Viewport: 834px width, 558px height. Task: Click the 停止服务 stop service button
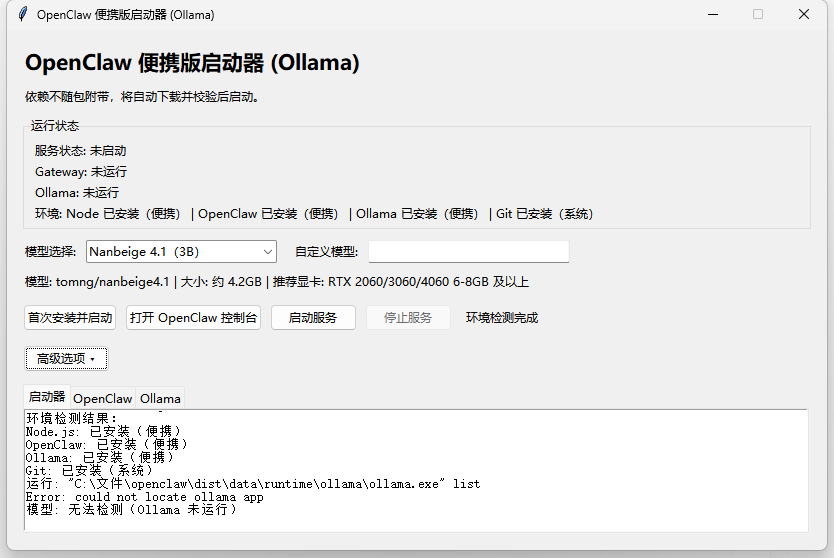[x=408, y=318]
